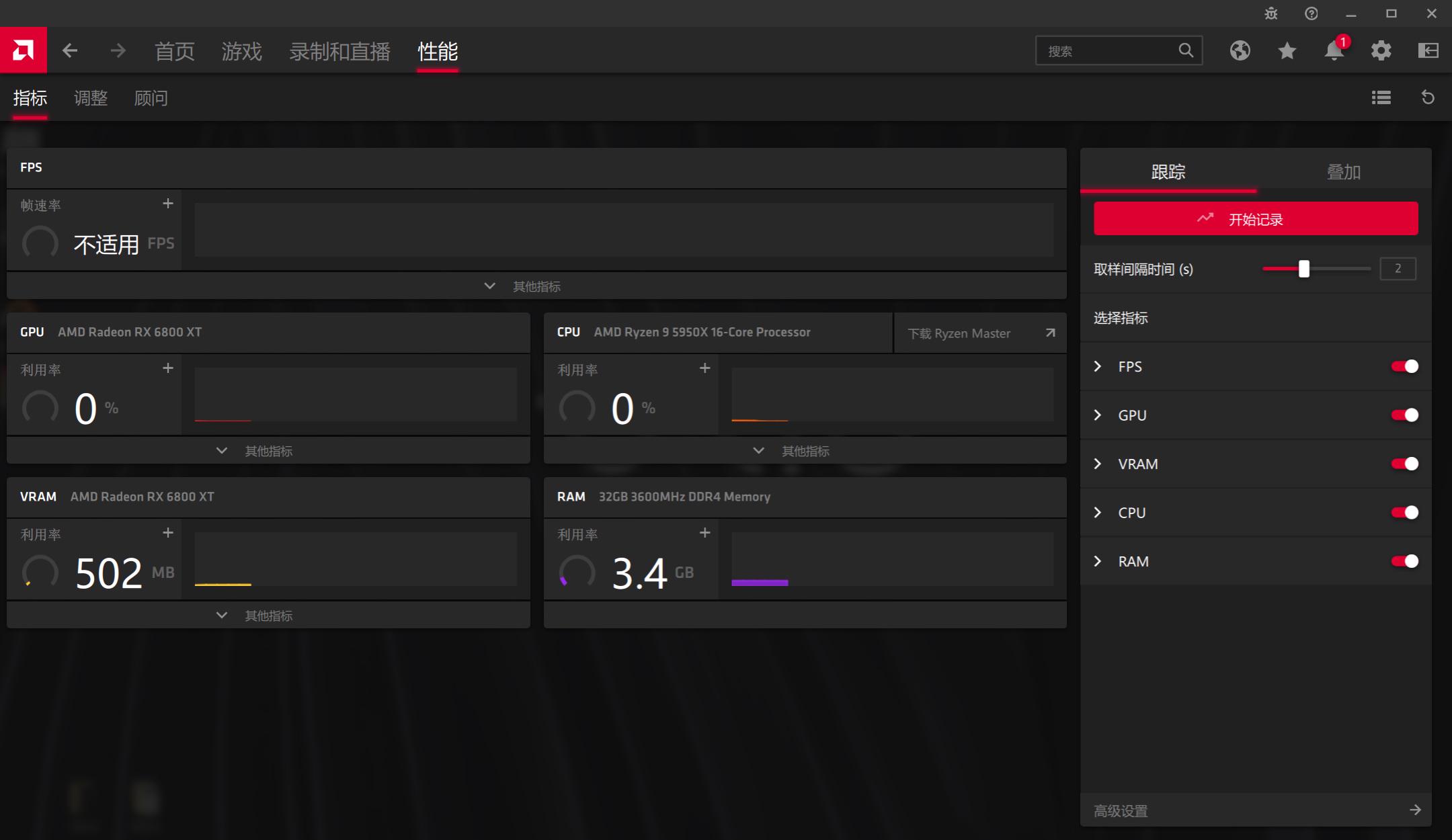This screenshot has width=1452, height=840.
Task: Click the reset layout circular arrow icon
Action: pyautogui.click(x=1428, y=98)
